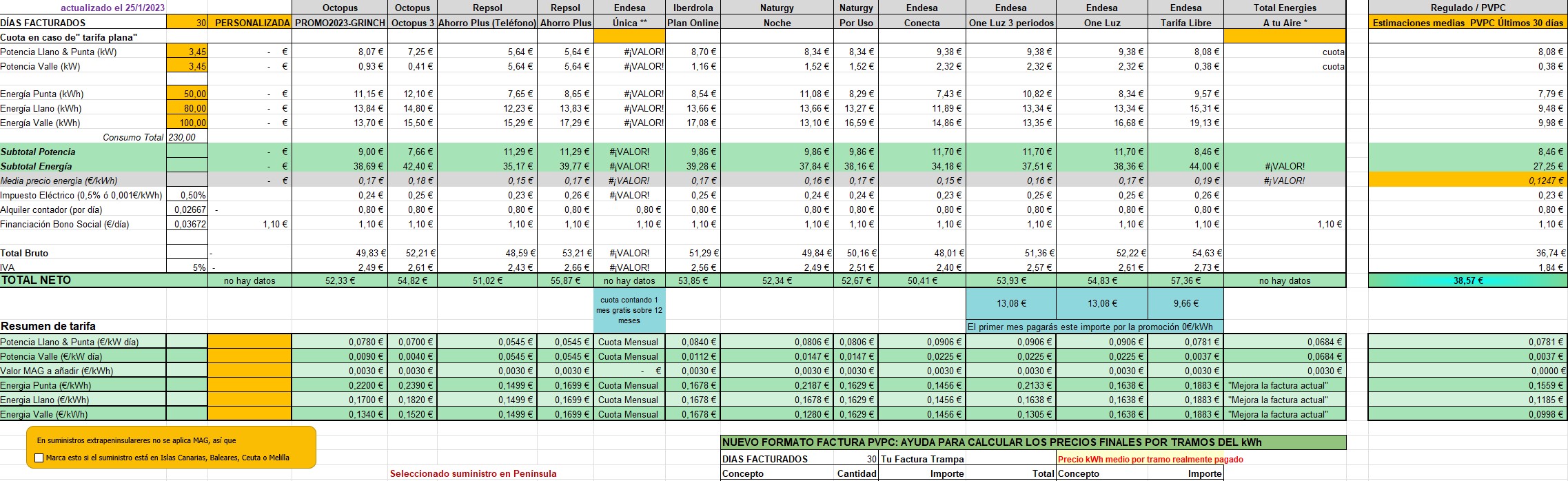Select the Impuesto Eléctrico rate cell 0,50%
Viewport: 1568px width, 481px height.
(x=187, y=195)
